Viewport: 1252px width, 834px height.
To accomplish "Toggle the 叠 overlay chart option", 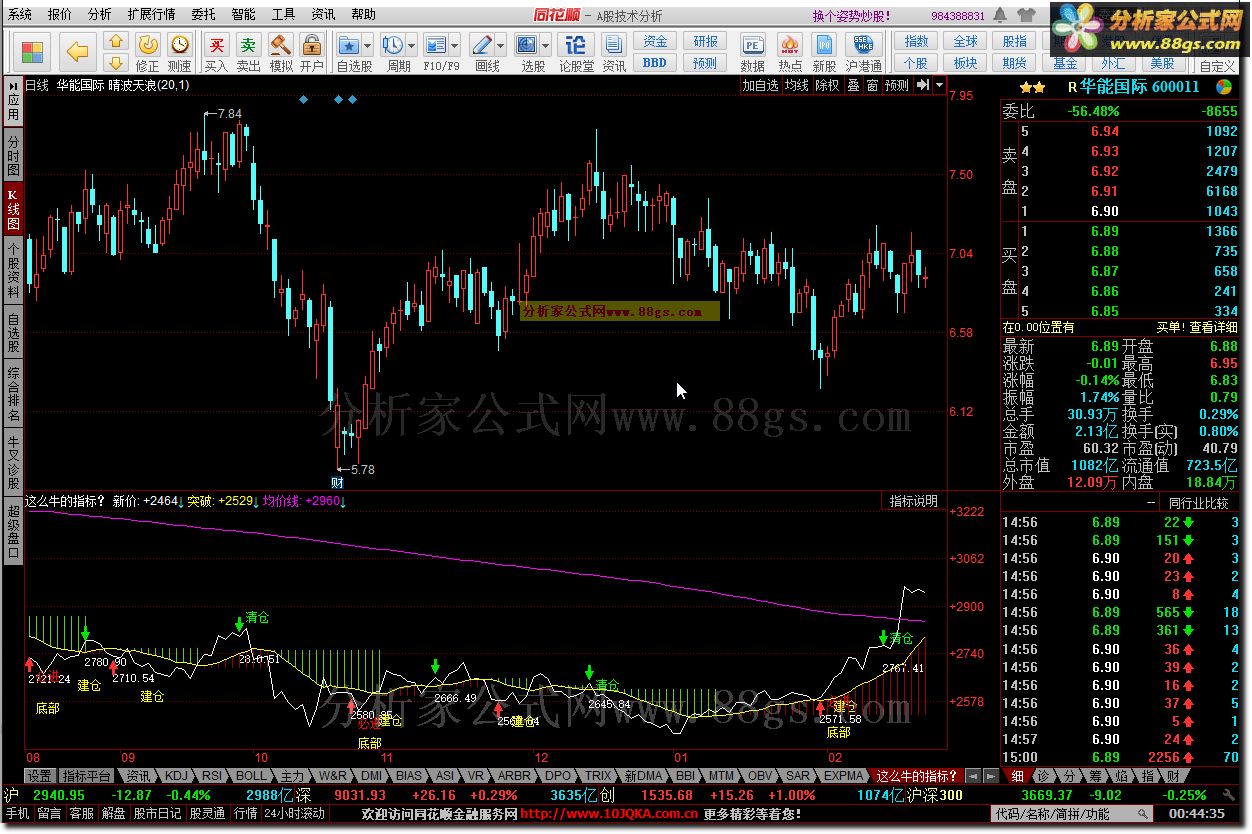I will (853, 86).
